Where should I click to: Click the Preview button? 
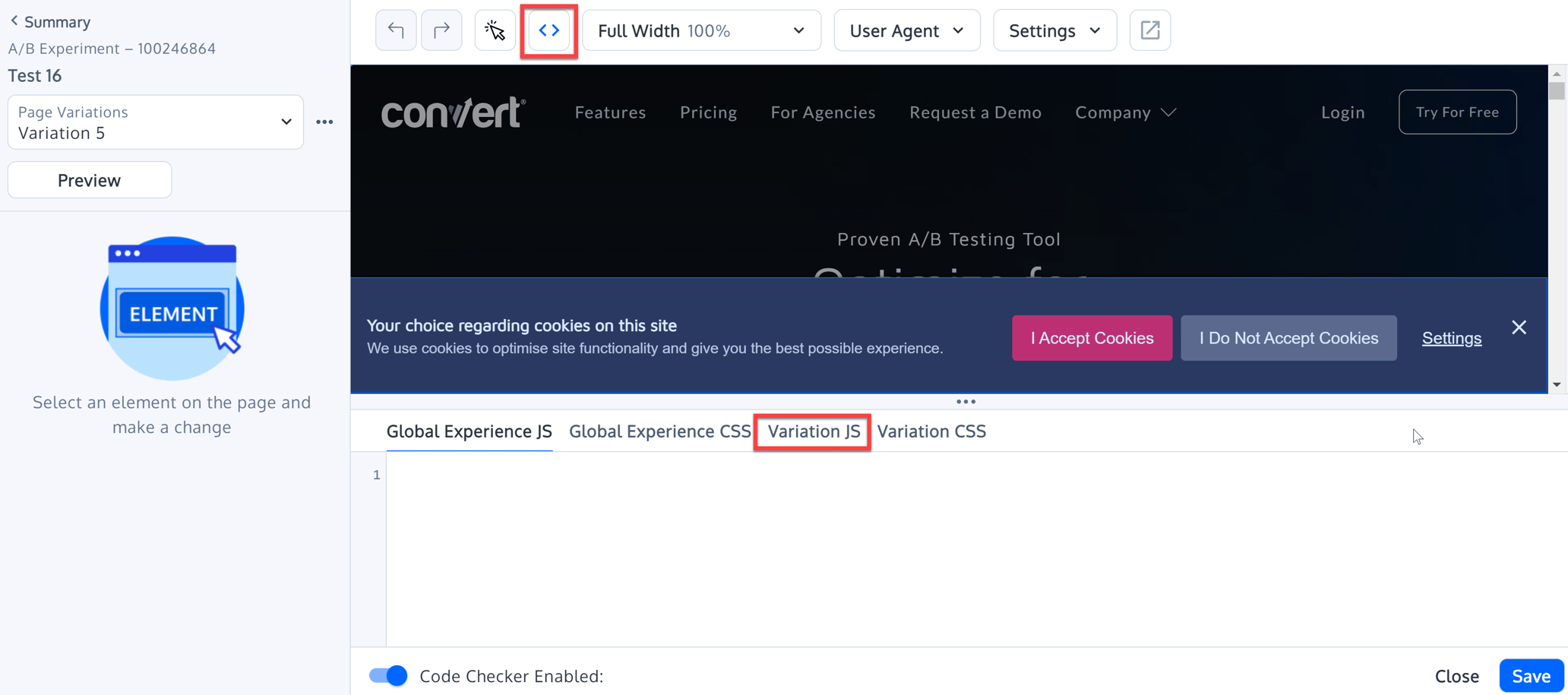tap(89, 179)
